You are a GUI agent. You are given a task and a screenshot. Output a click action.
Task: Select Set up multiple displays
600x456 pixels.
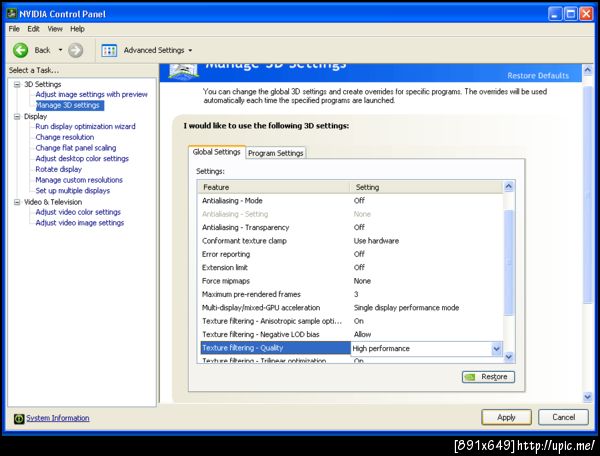pyautogui.click(x=73, y=191)
